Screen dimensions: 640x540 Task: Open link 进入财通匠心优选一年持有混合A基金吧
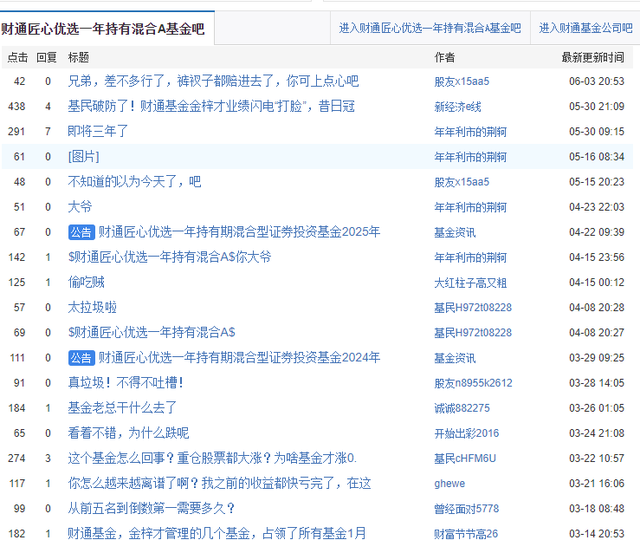click(430, 28)
